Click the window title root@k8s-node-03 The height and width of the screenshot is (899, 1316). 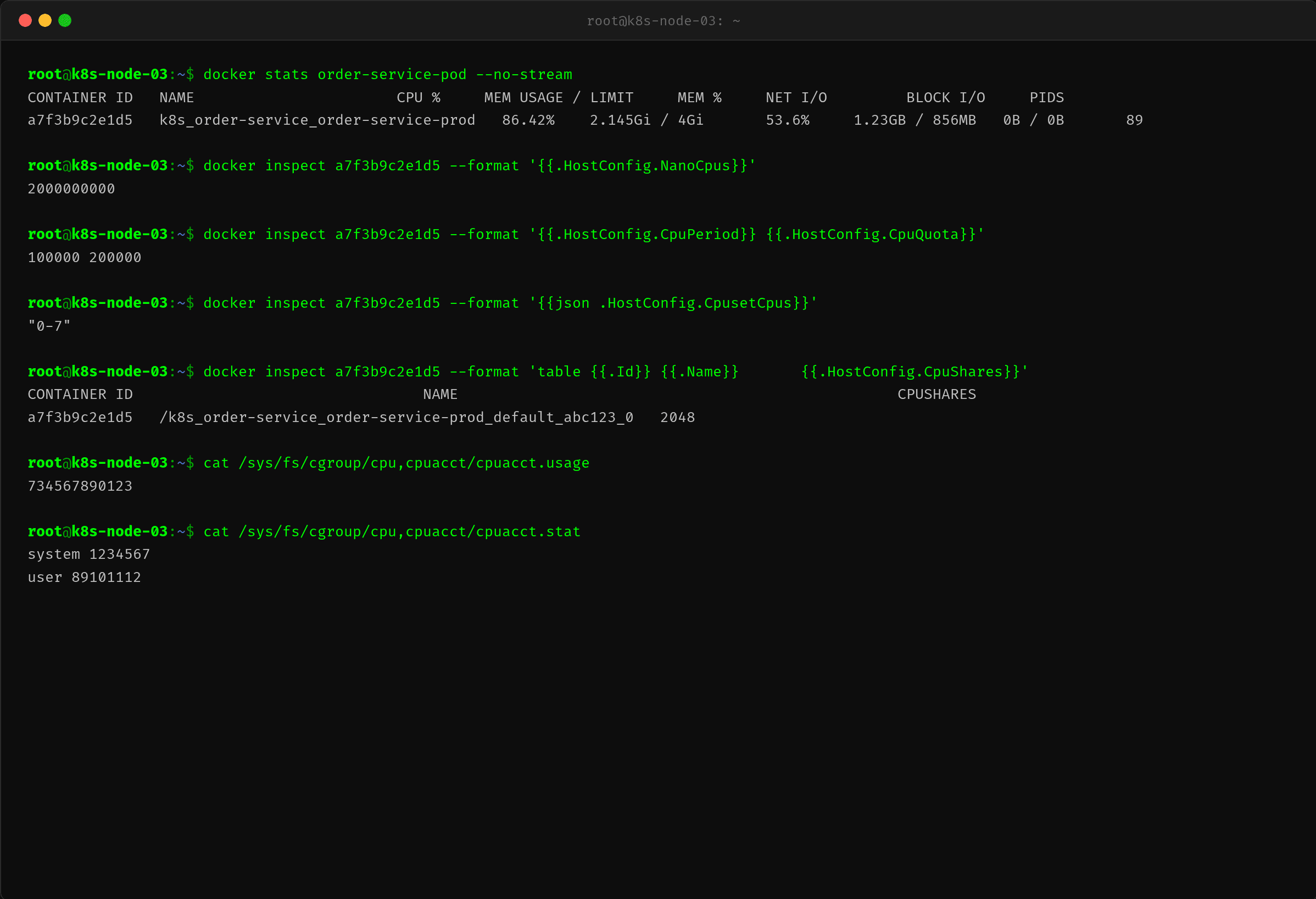click(663, 21)
